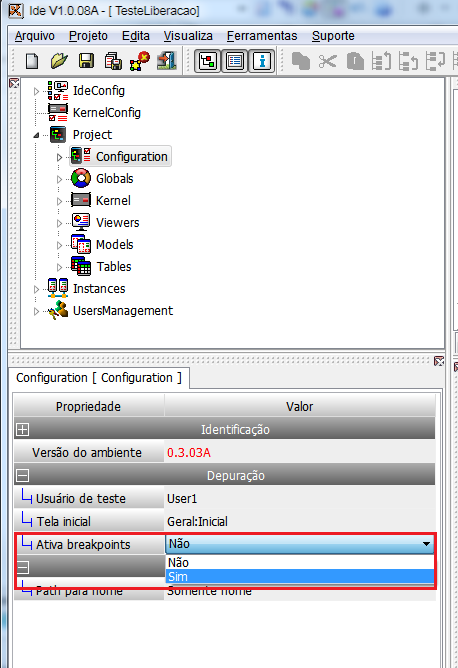Click the grayed Copy toolbar icon
The height and width of the screenshot is (668, 458).
(301, 61)
